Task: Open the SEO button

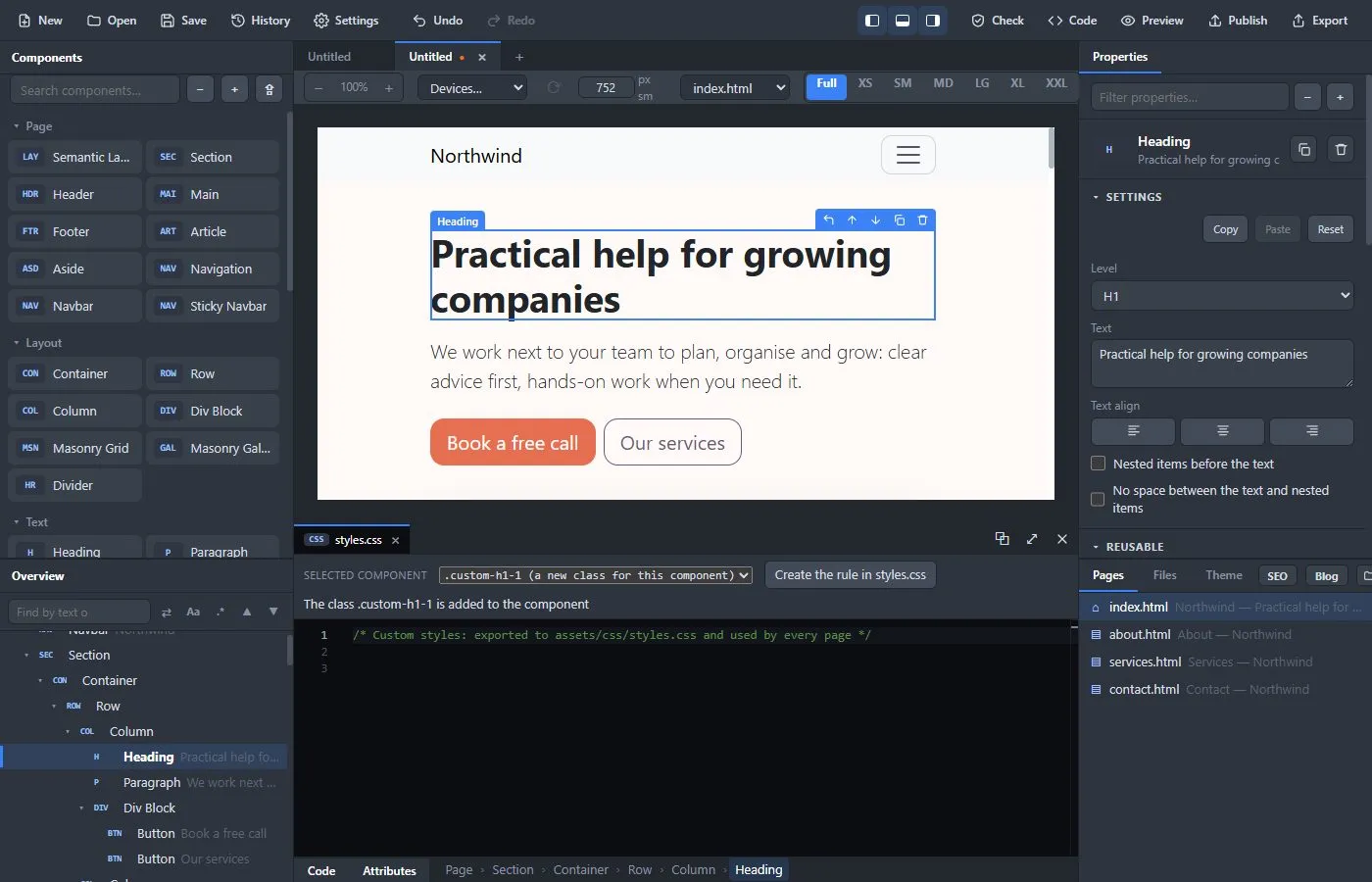Action: [x=1277, y=576]
